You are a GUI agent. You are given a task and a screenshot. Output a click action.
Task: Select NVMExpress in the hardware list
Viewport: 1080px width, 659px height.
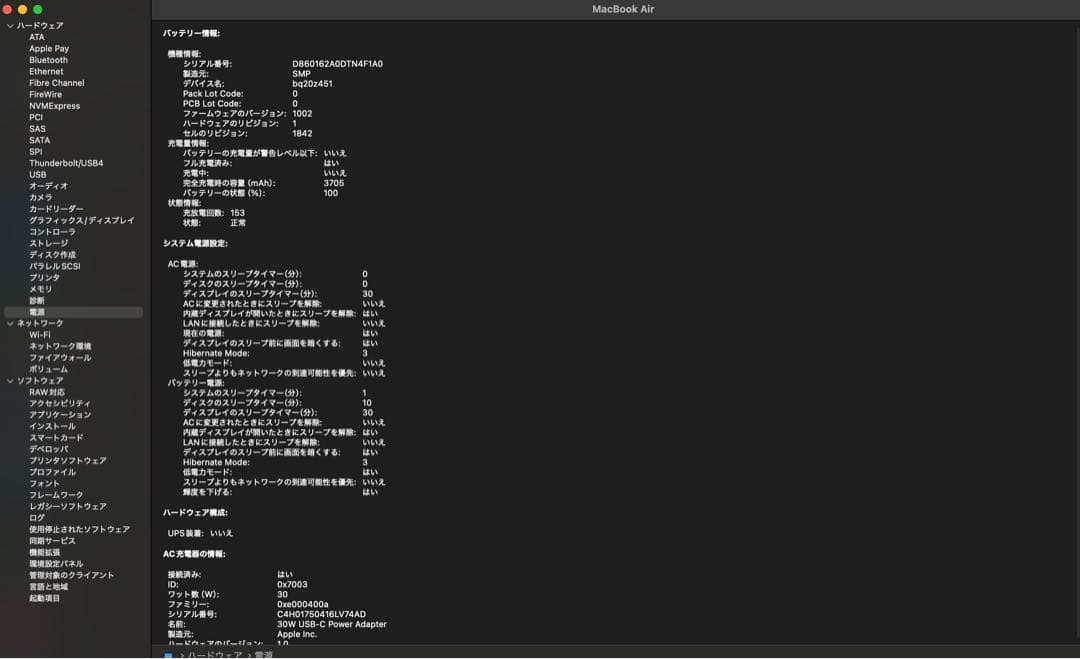tap(54, 106)
